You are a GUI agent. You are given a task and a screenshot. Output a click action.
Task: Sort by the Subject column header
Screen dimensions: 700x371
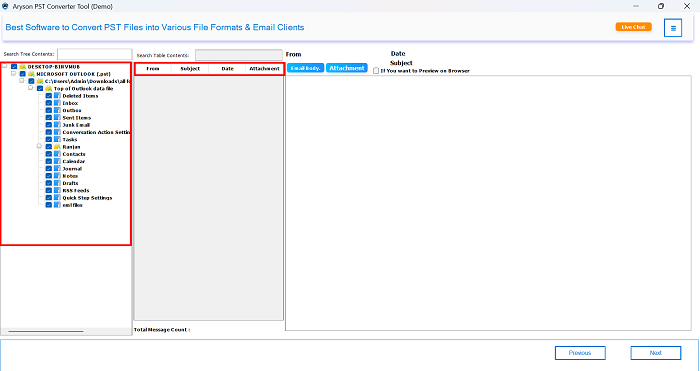[190, 69]
